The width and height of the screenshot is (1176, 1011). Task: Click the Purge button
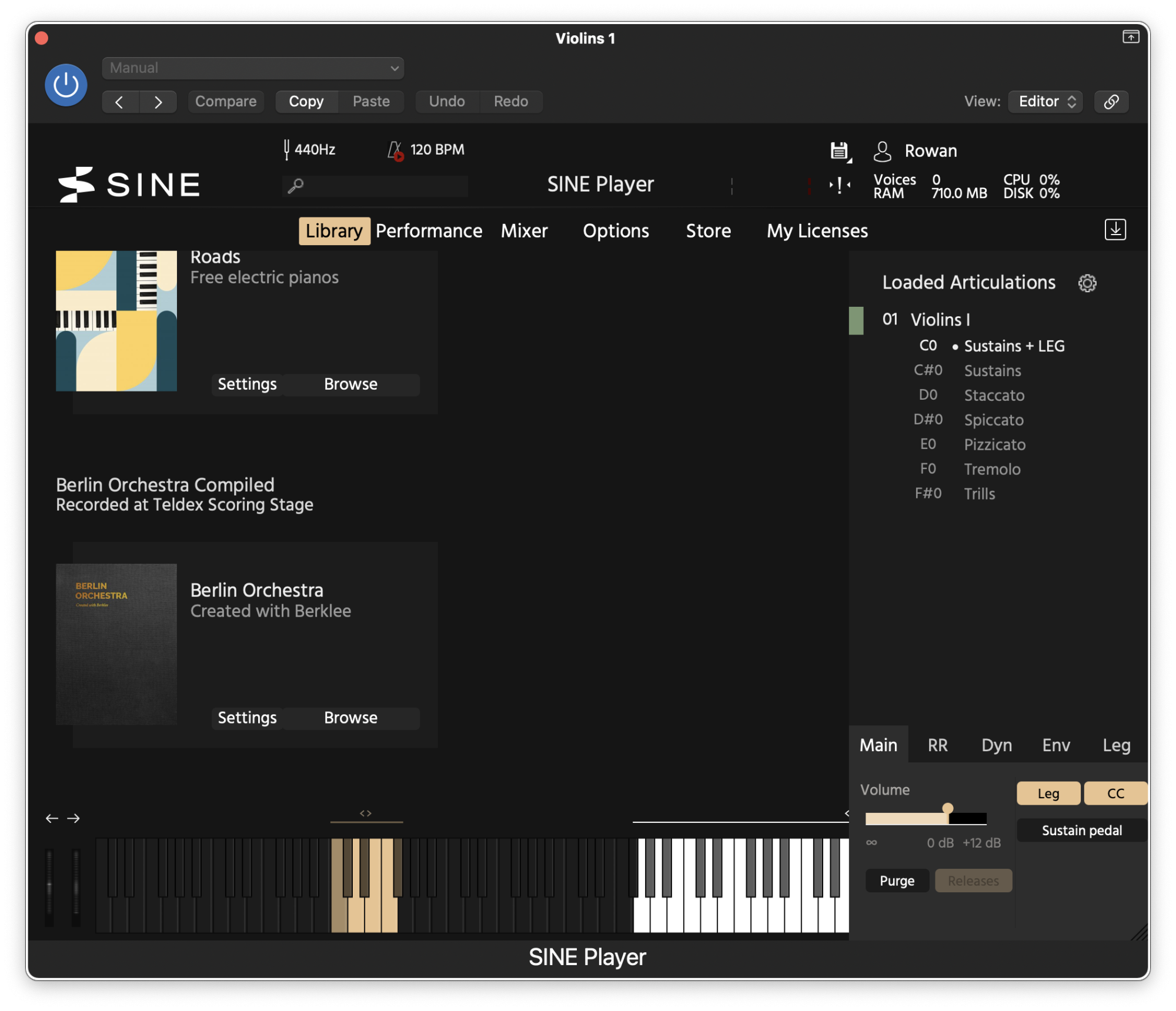(x=897, y=881)
